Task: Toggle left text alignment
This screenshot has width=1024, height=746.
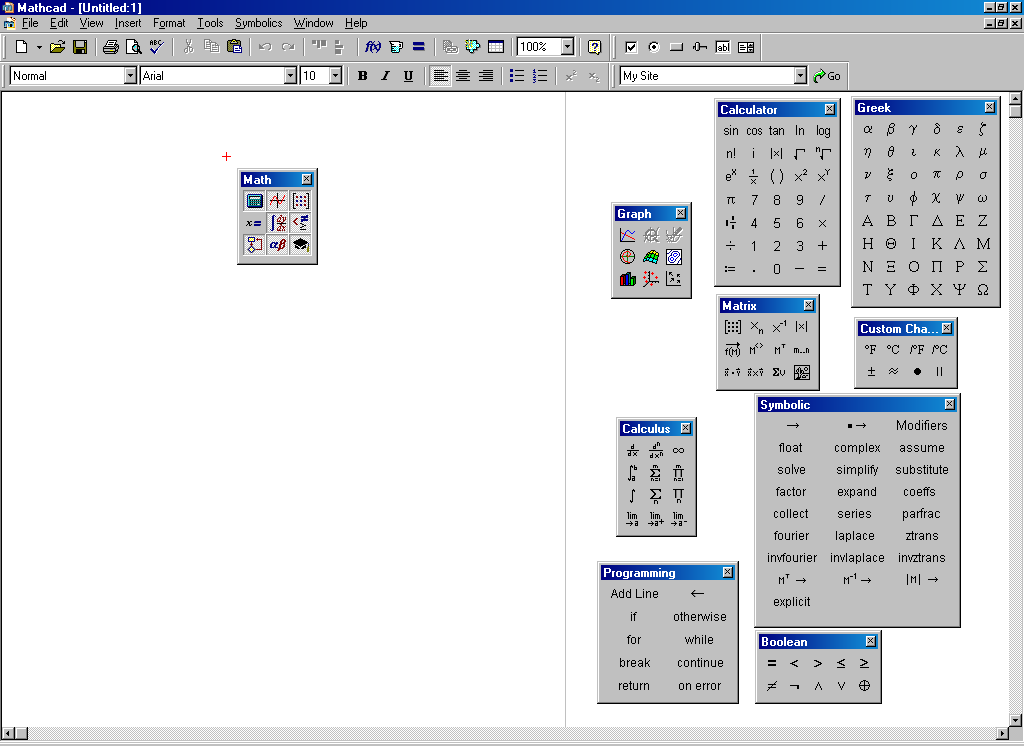Action: pyautogui.click(x=441, y=76)
